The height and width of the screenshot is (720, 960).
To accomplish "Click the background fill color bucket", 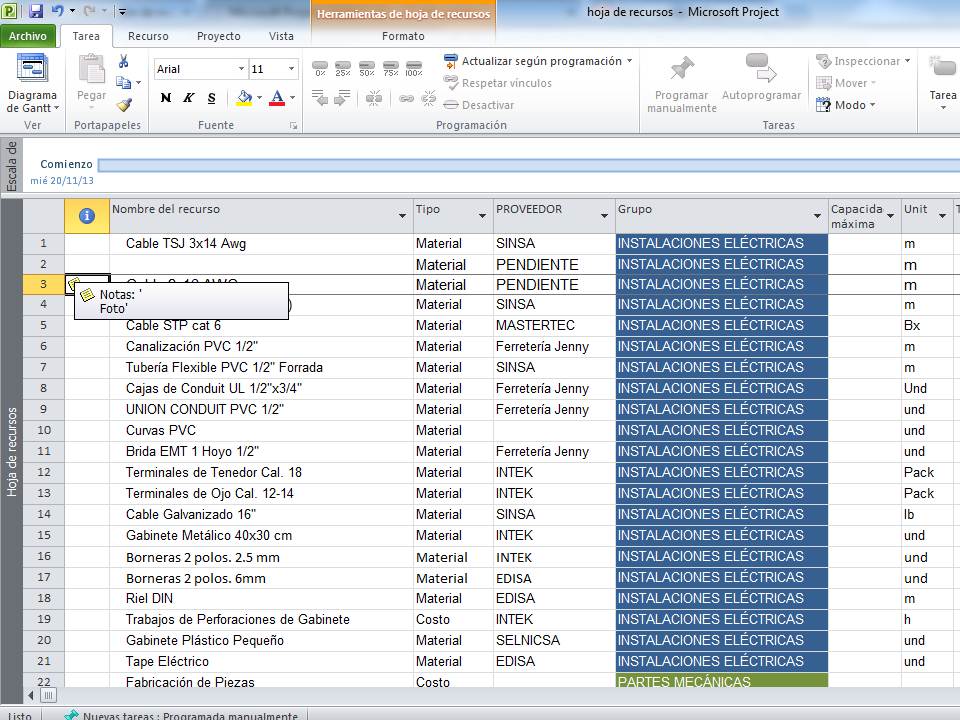I will click(x=244, y=98).
